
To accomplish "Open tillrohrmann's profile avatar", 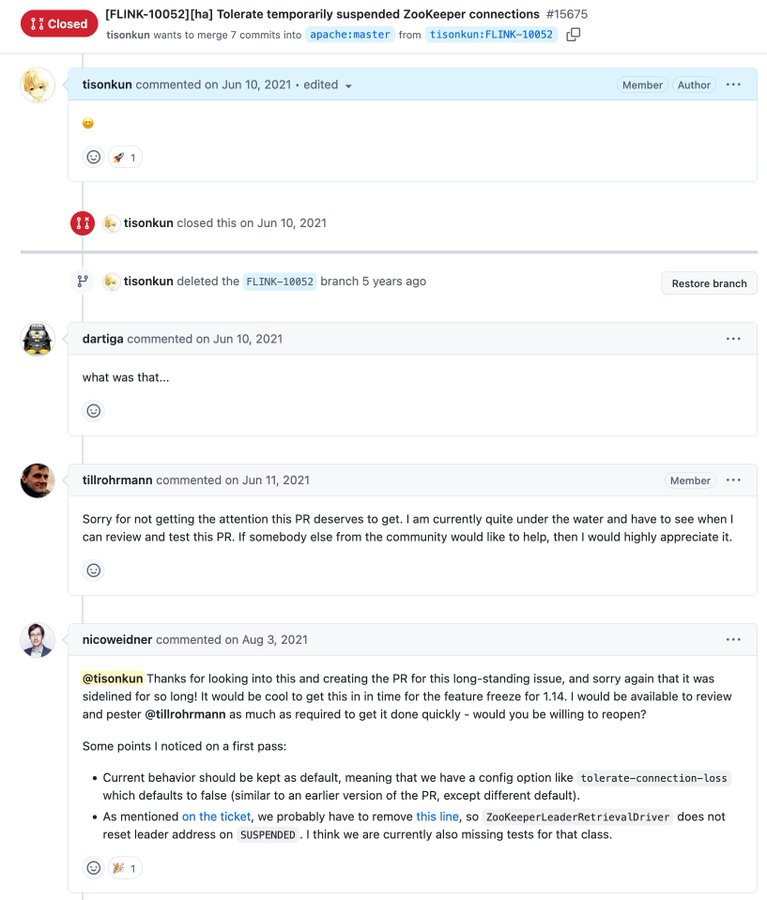I will 37,480.
